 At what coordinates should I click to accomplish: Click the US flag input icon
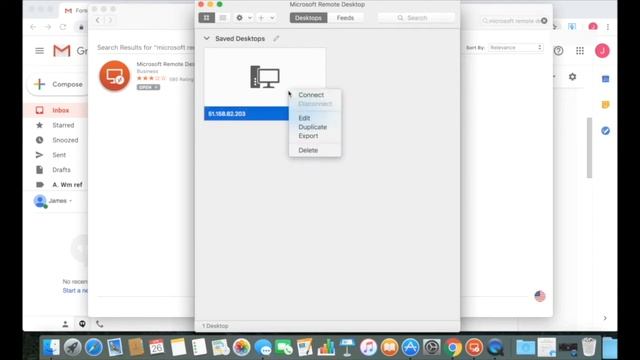[x=540, y=296]
